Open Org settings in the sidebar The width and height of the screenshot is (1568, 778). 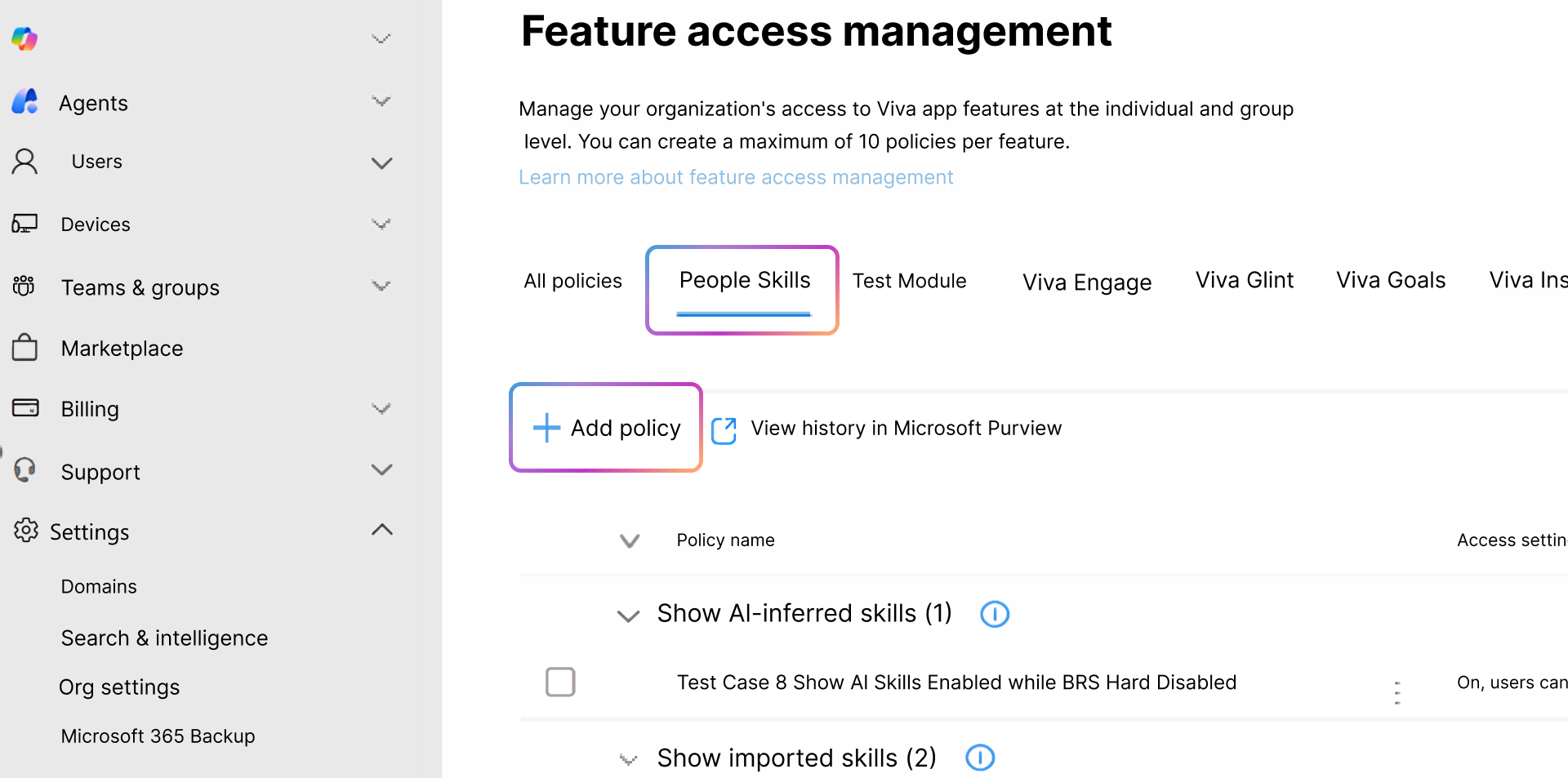click(x=119, y=687)
